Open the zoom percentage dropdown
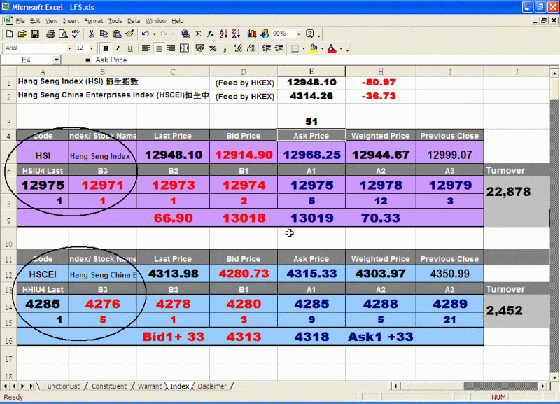 pyautogui.click(x=299, y=34)
